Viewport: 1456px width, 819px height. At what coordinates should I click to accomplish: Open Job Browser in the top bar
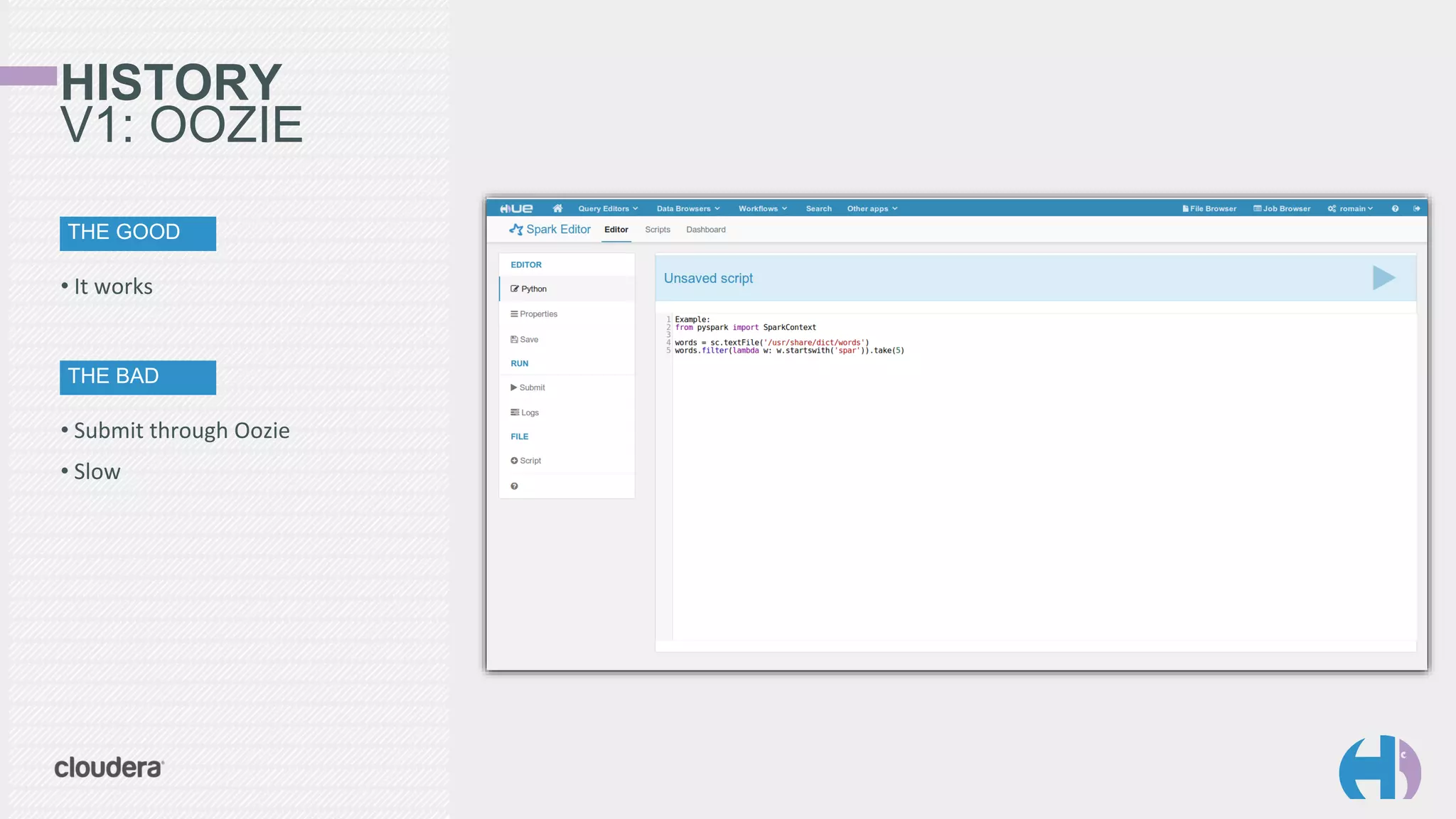pyautogui.click(x=1281, y=208)
